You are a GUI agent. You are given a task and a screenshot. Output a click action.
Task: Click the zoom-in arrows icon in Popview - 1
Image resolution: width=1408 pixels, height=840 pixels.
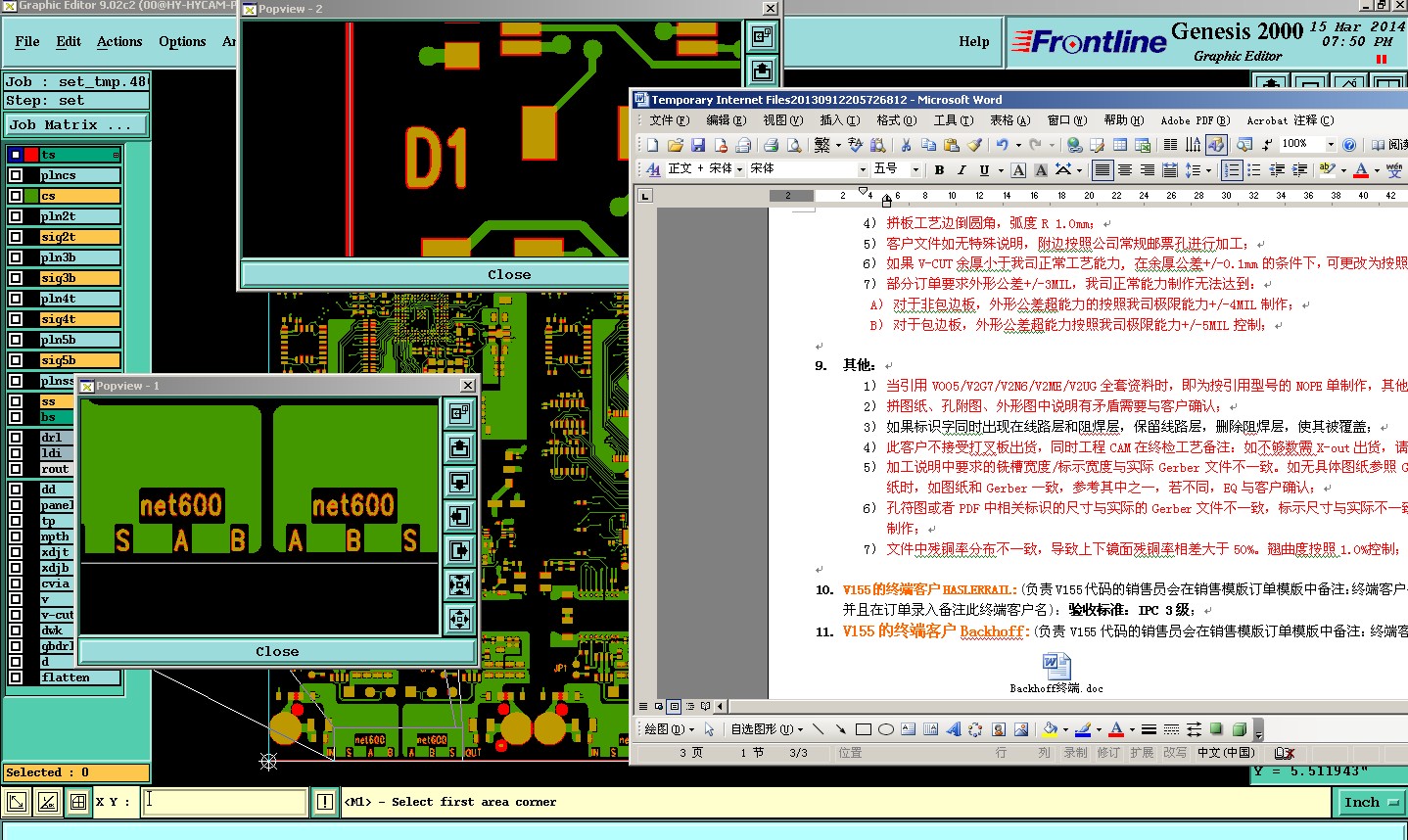click(x=459, y=585)
